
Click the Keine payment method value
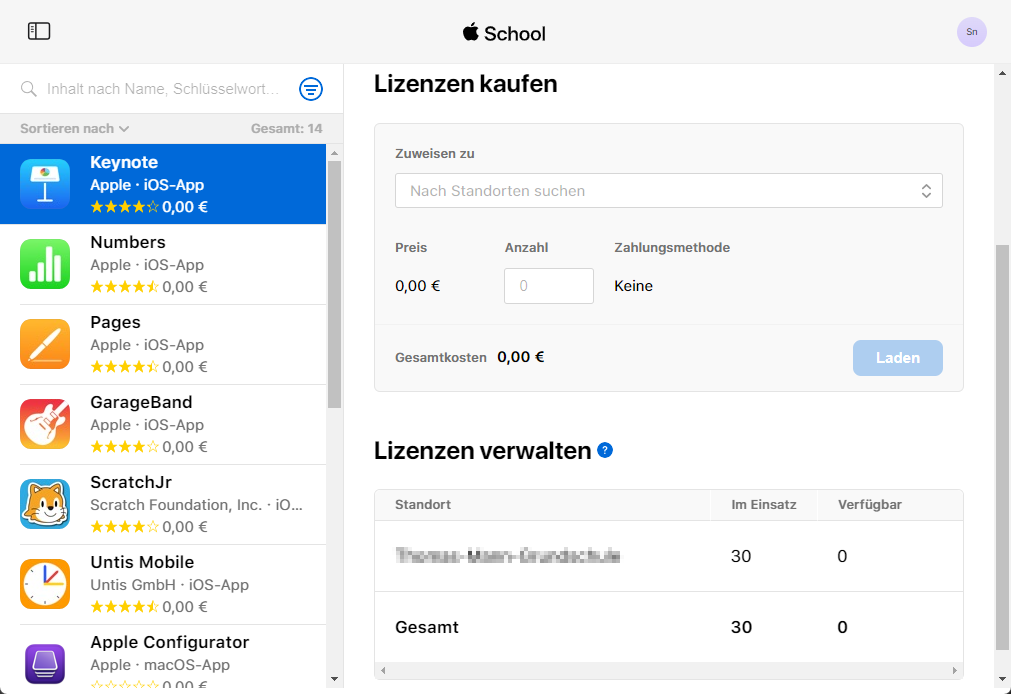pyautogui.click(x=633, y=286)
